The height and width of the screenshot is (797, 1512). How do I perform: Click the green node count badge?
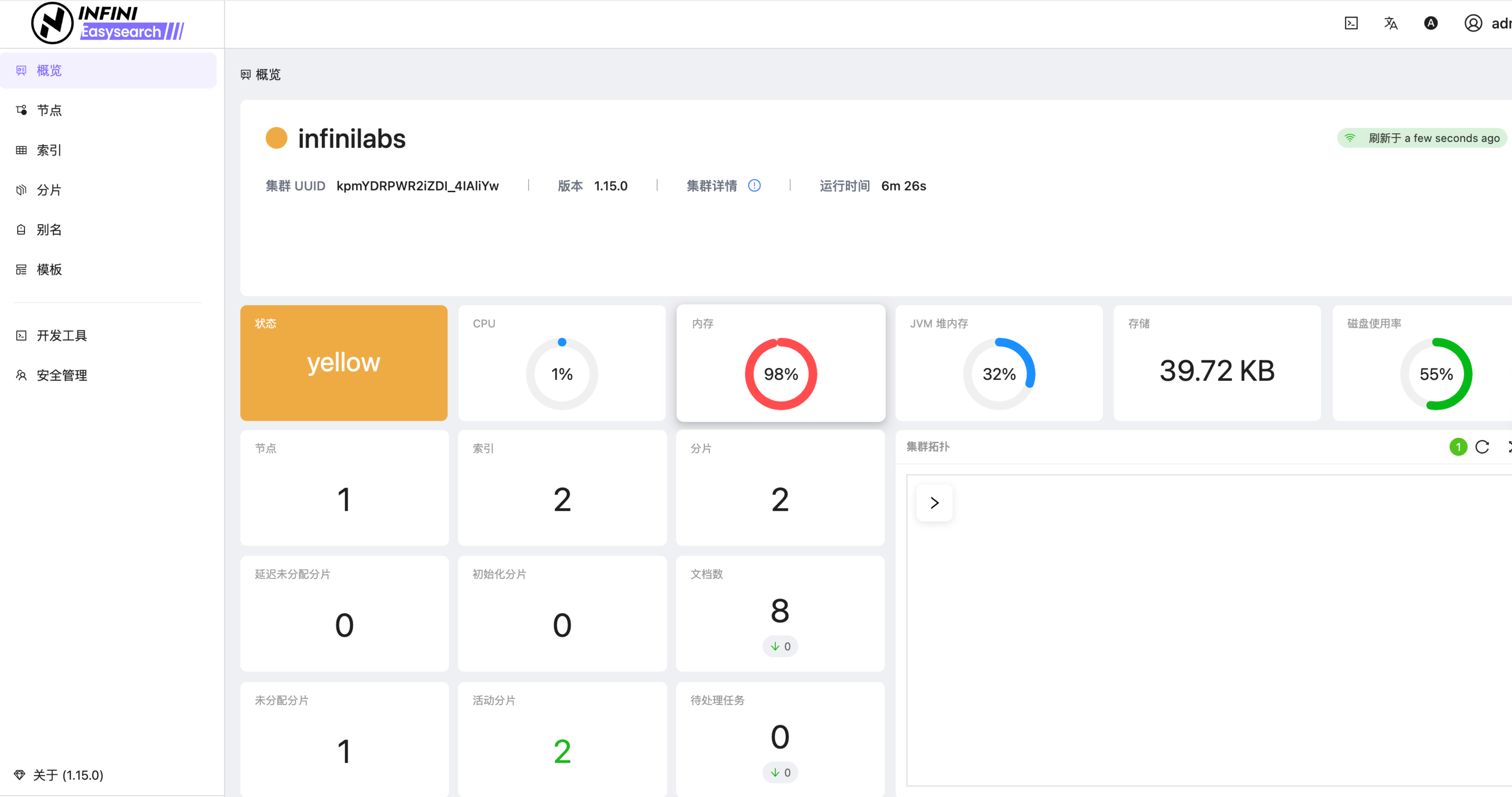click(x=1458, y=447)
